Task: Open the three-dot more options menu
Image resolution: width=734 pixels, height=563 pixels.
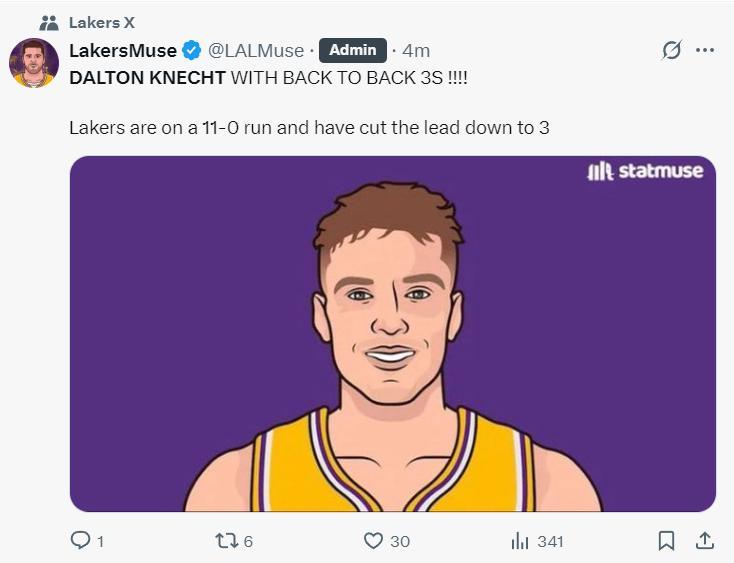Action: pos(705,50)
